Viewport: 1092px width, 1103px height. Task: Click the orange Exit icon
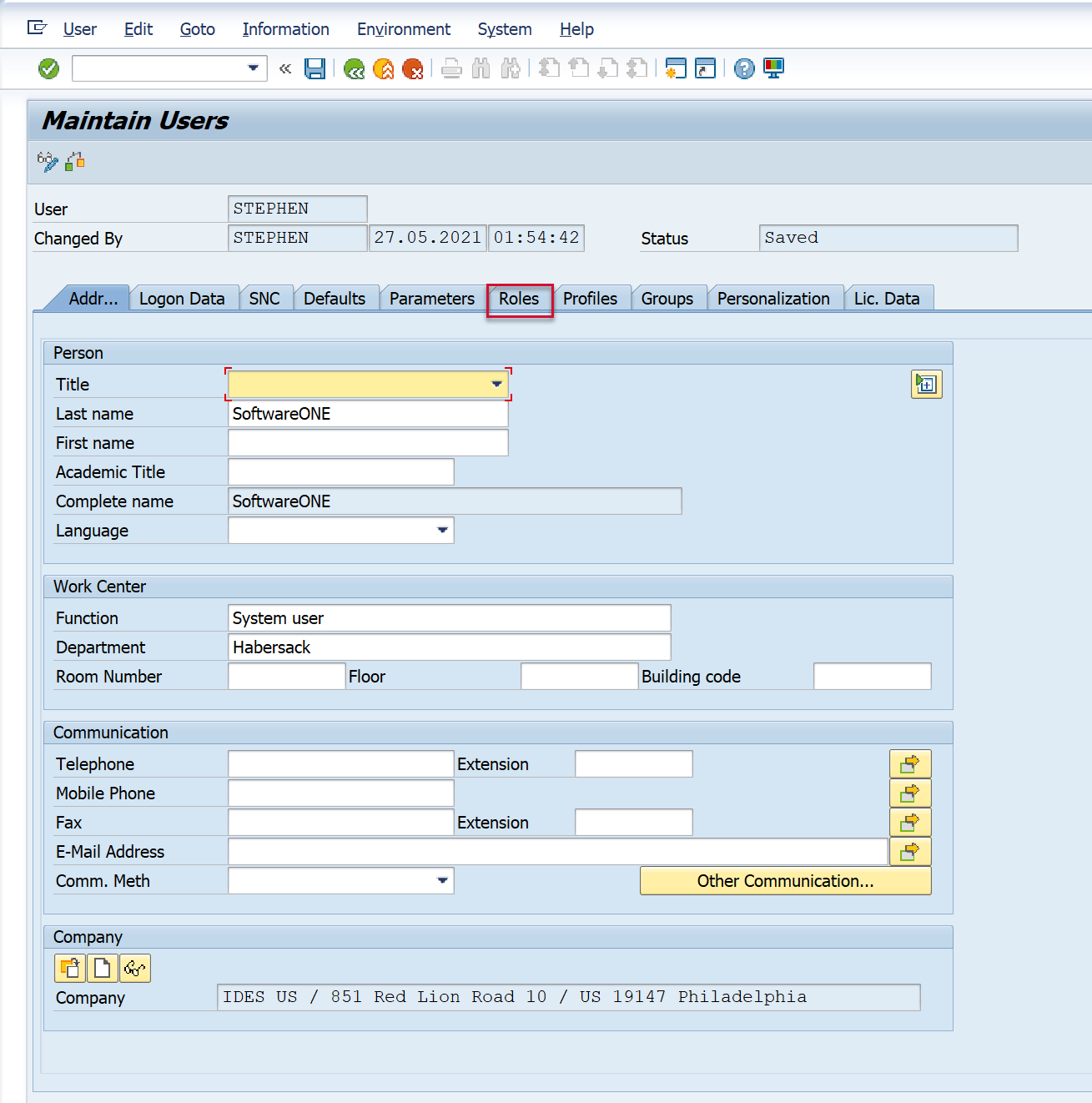[x=384, y=68]
